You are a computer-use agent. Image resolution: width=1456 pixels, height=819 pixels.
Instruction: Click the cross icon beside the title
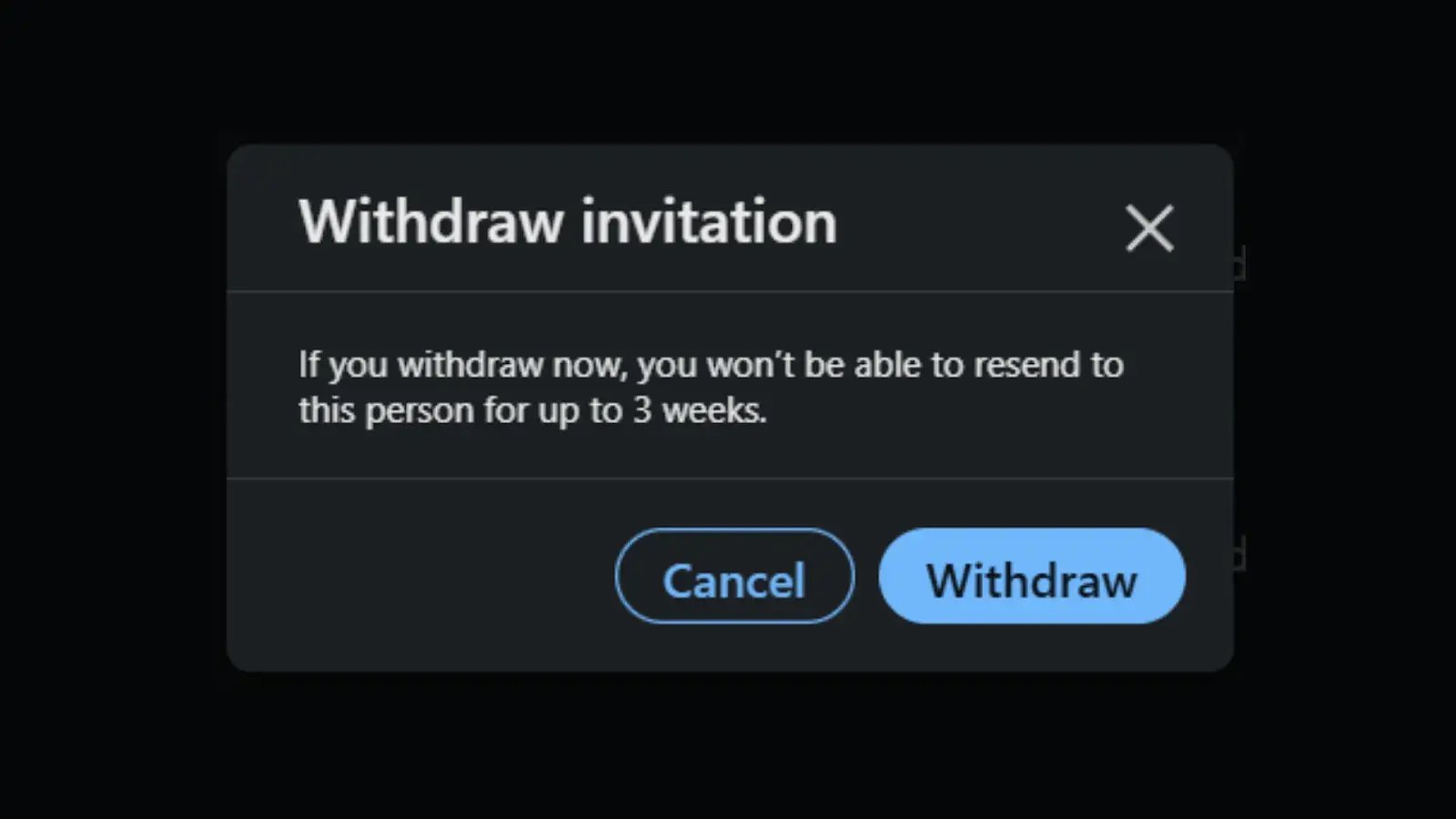1149,227
